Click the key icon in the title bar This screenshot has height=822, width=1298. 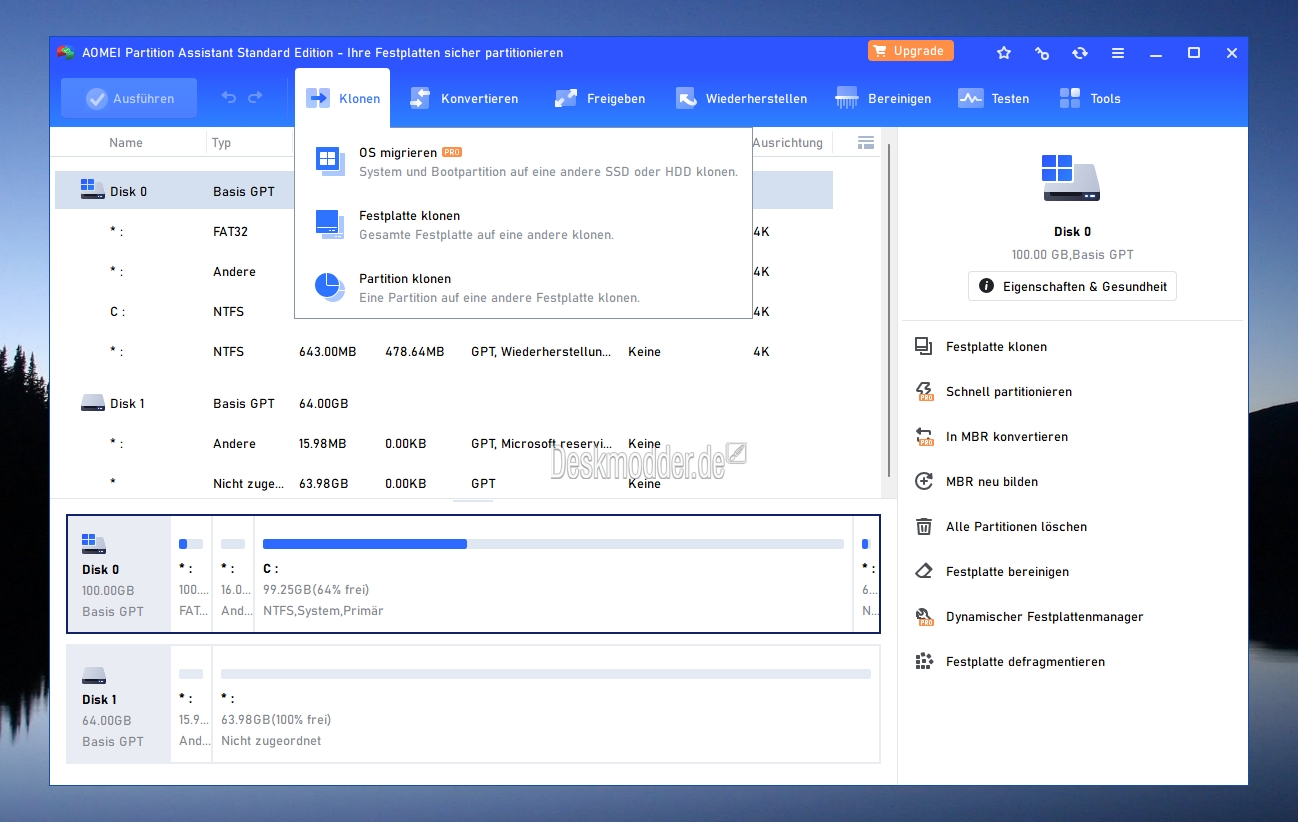tap(1042, 53)
